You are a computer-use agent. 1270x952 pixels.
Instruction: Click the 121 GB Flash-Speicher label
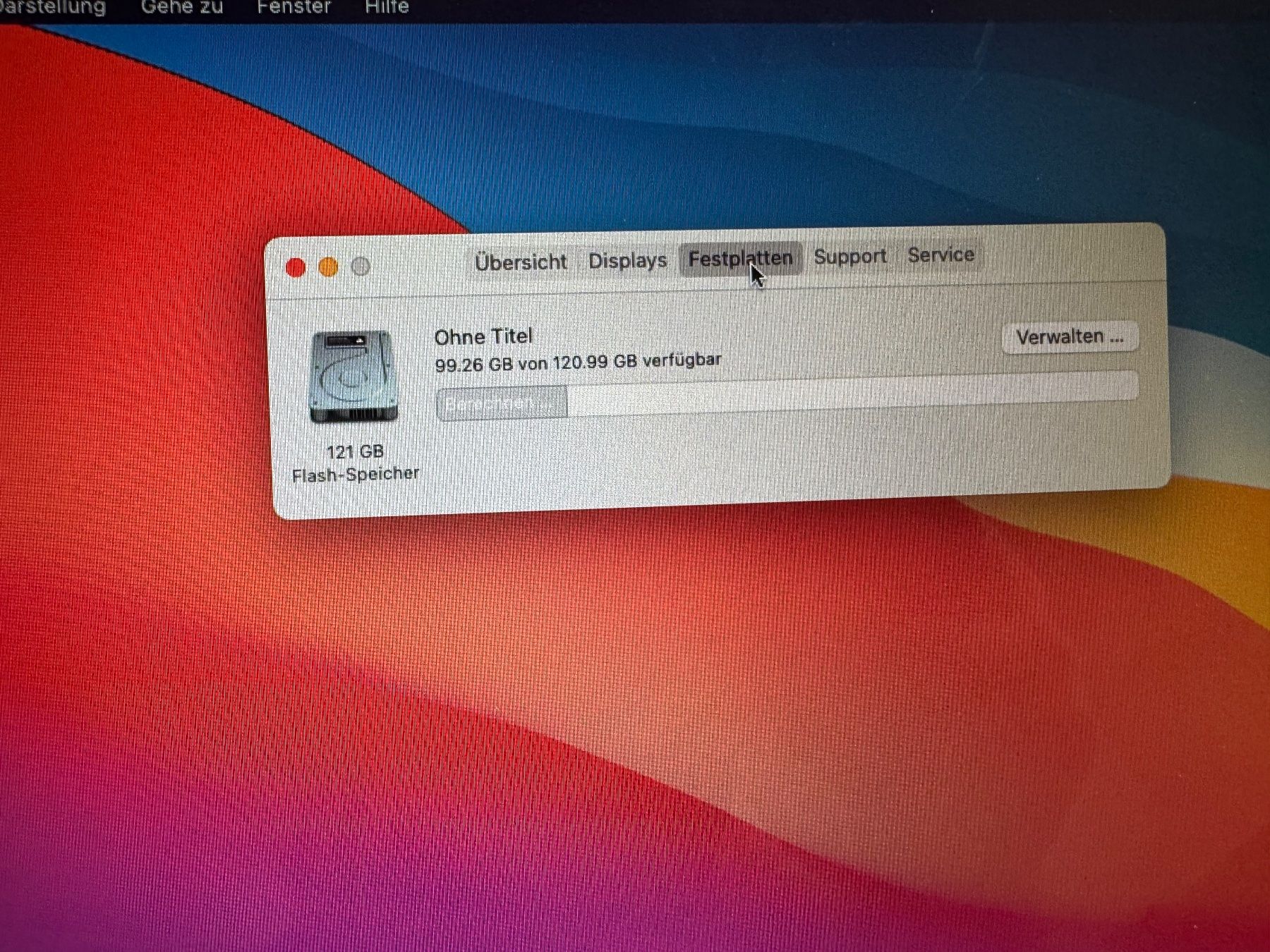(x=355, y=463)
